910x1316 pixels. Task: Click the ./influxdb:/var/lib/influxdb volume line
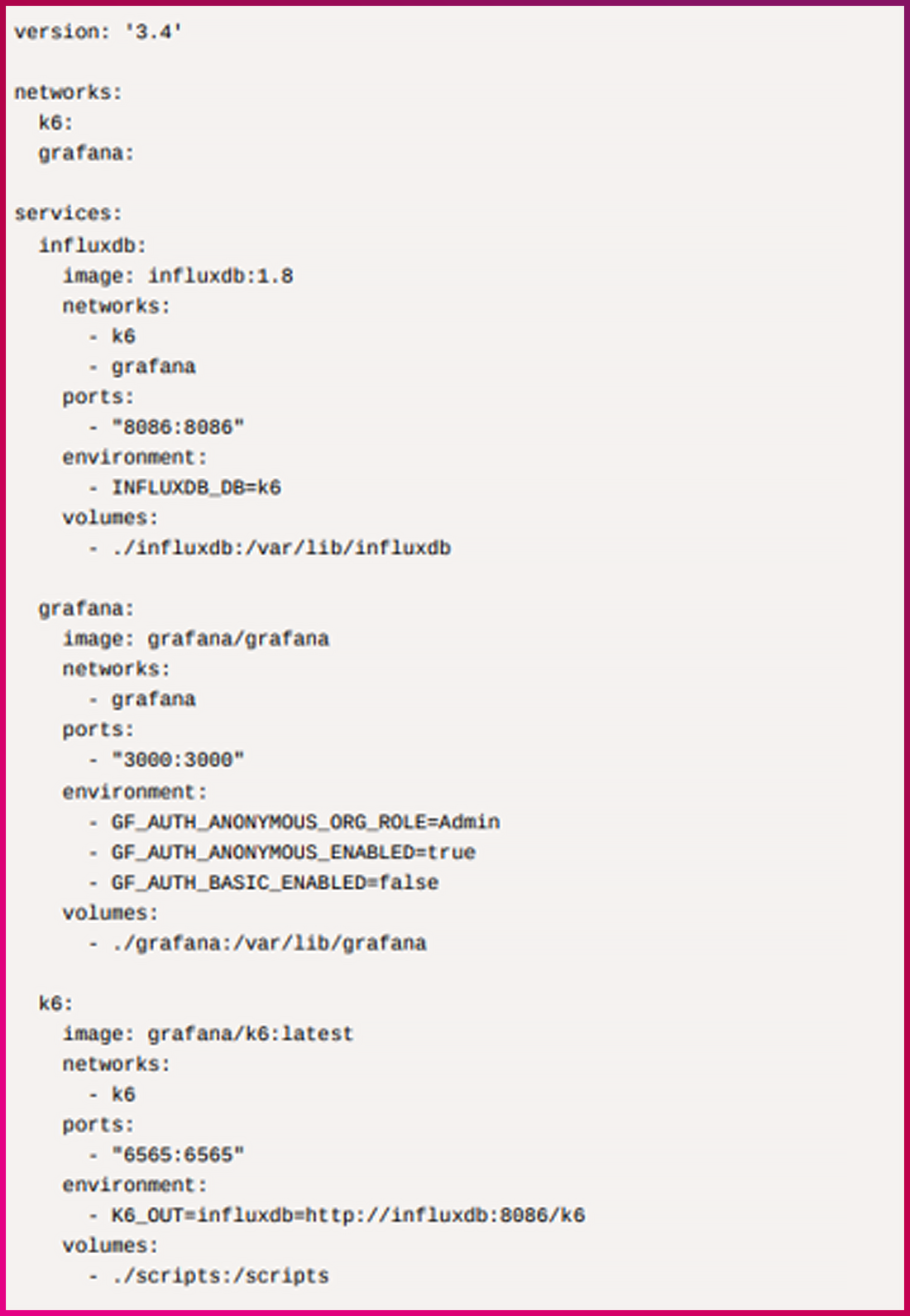pos(281,548)
